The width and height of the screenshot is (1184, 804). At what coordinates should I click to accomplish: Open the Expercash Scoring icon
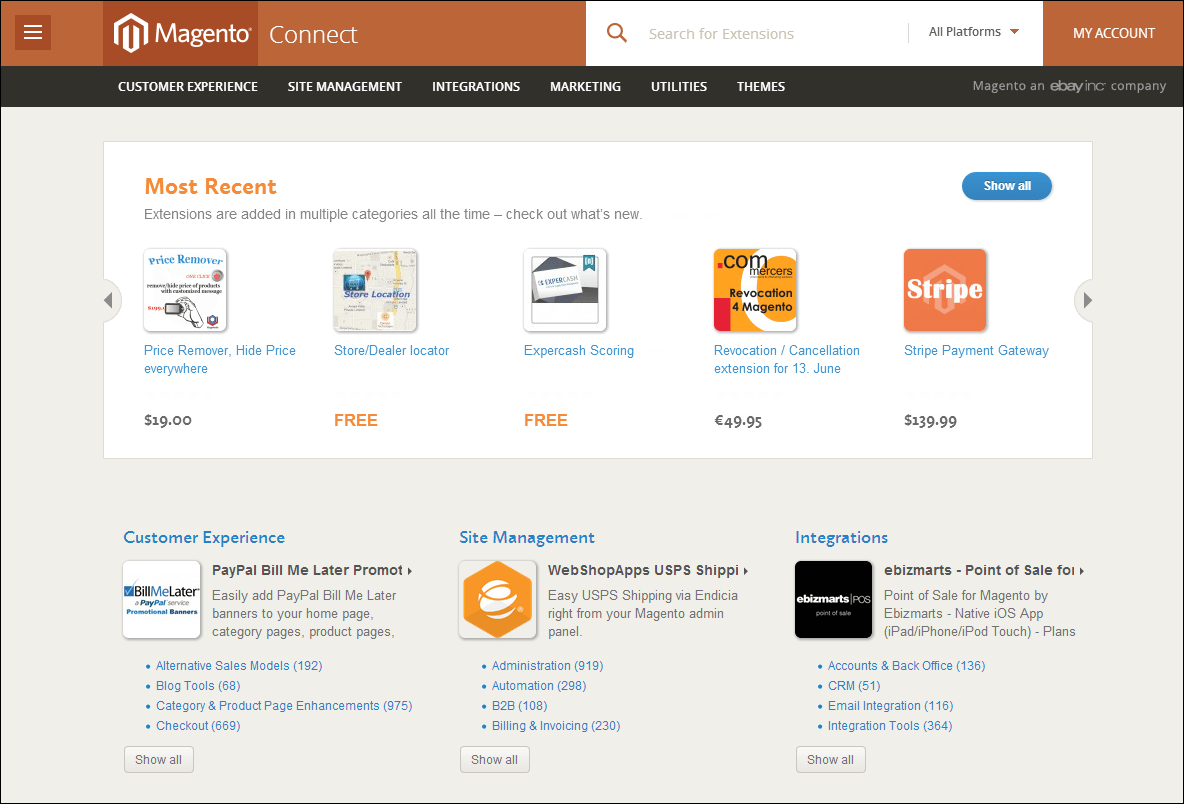click(x=565, y=290)
